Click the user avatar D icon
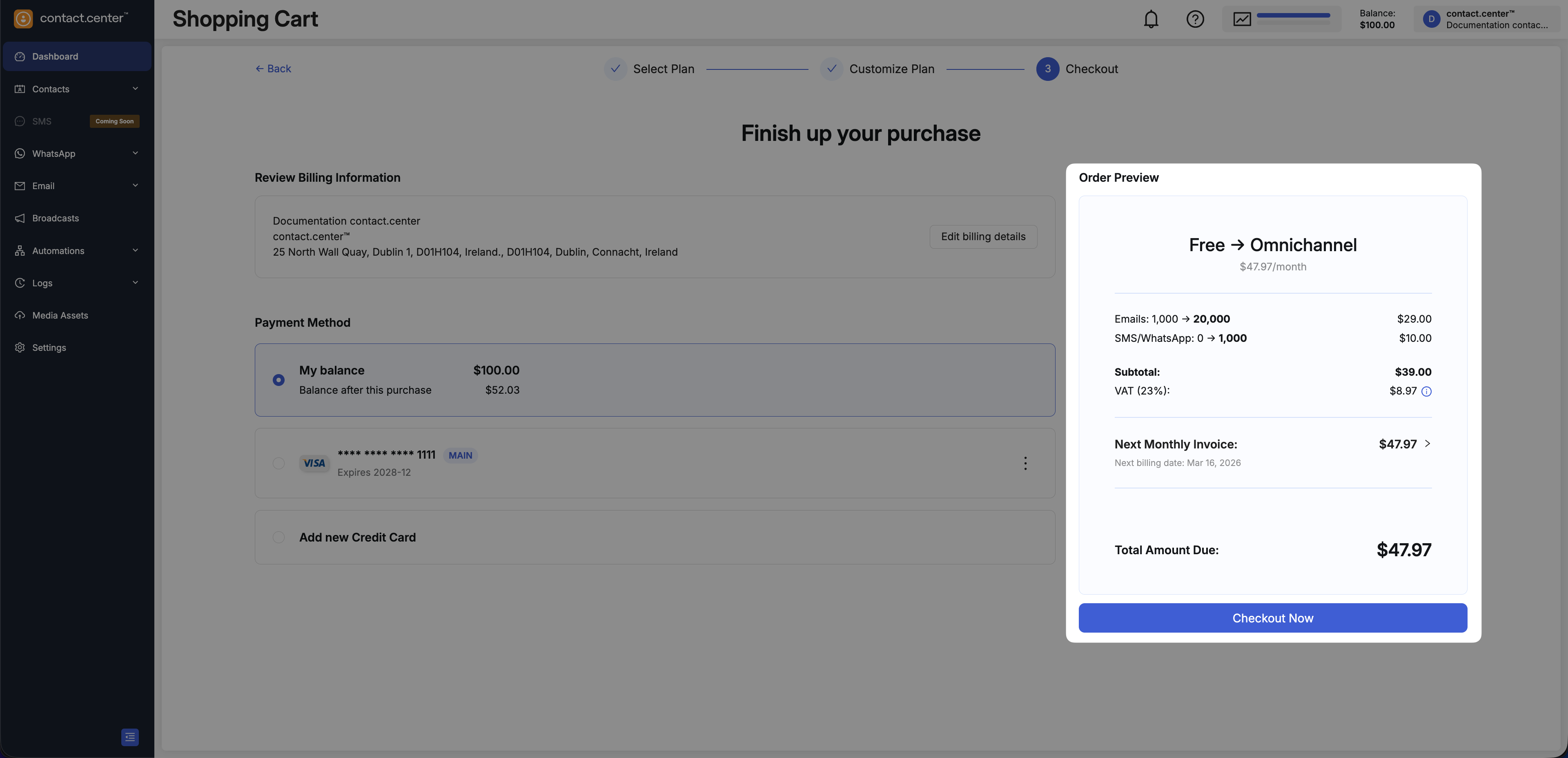 click(1431, 20)
